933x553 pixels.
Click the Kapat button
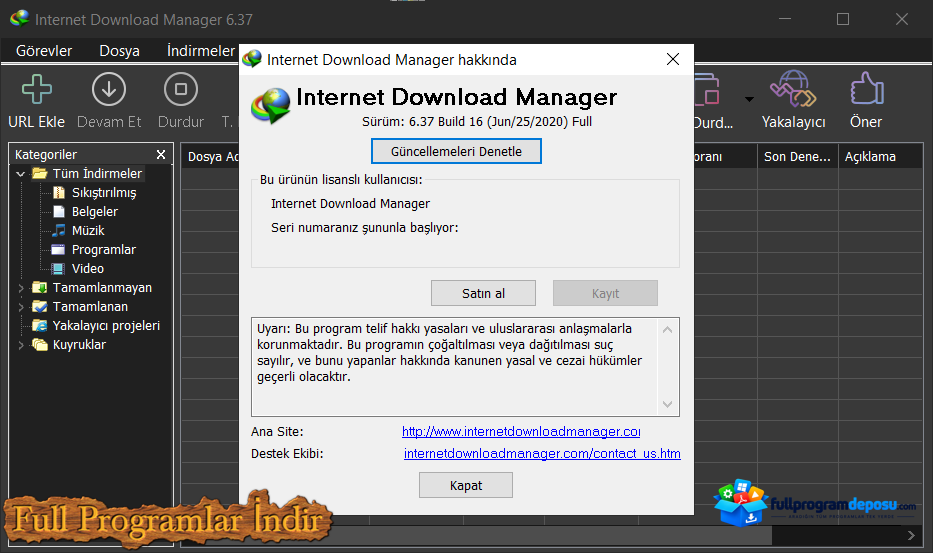tap(466, 485)
